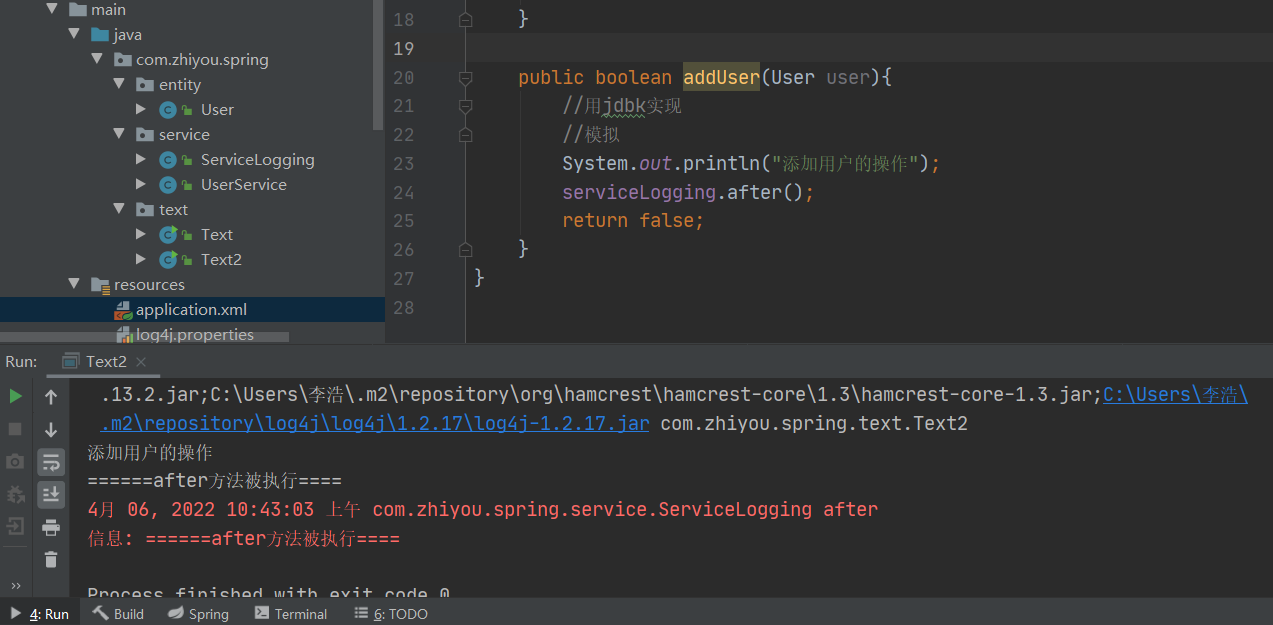The height and width of the screenshot is (625, 1273).
Task: Click 'return false;' on line 25
Action: click(633, 220)
